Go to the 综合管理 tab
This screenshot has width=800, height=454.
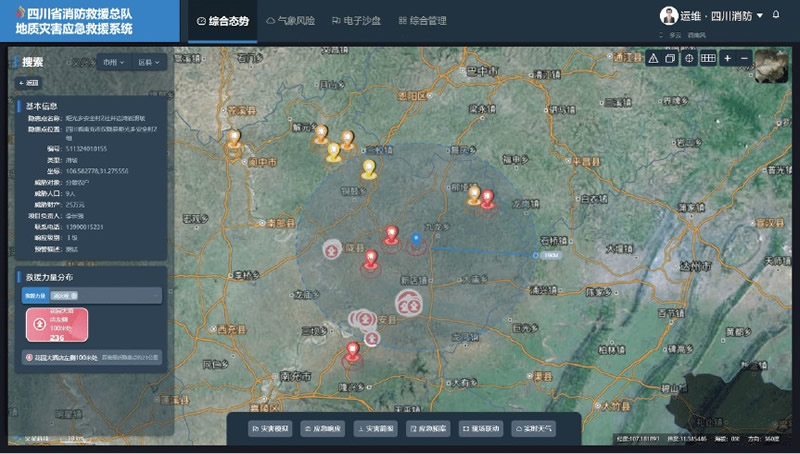[x=422, y=21]
